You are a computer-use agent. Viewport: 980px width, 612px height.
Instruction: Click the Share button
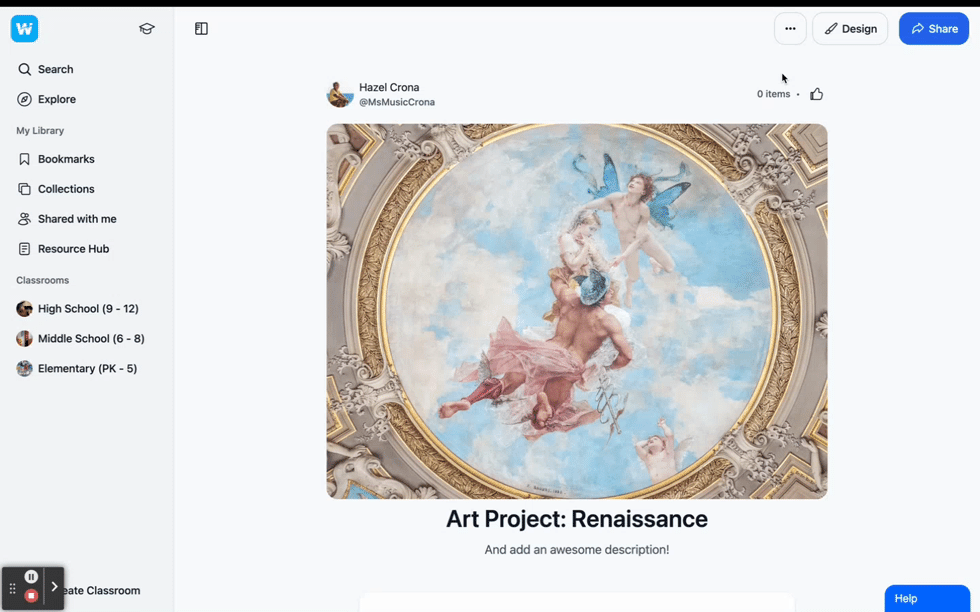tap(933, 29)
